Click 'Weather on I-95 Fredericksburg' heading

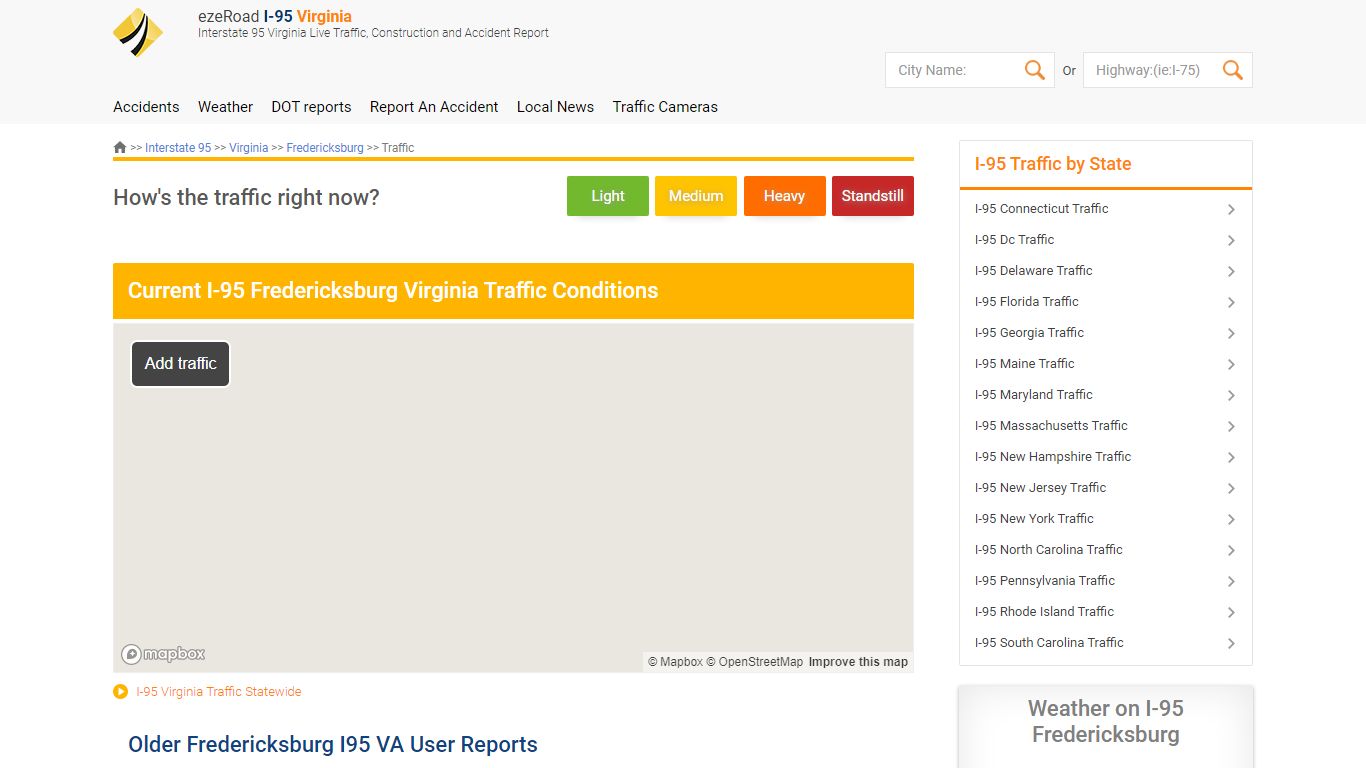point(1106,721)
